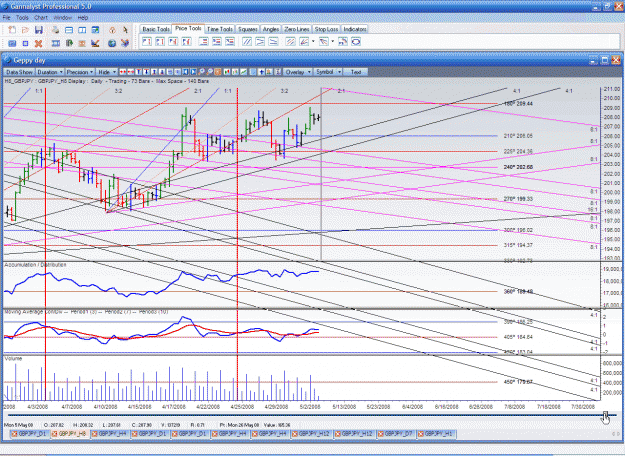Select the GBPJPY_D7 chart tab
This screenshot has height=456, width=625.
(x=397, y=434)
